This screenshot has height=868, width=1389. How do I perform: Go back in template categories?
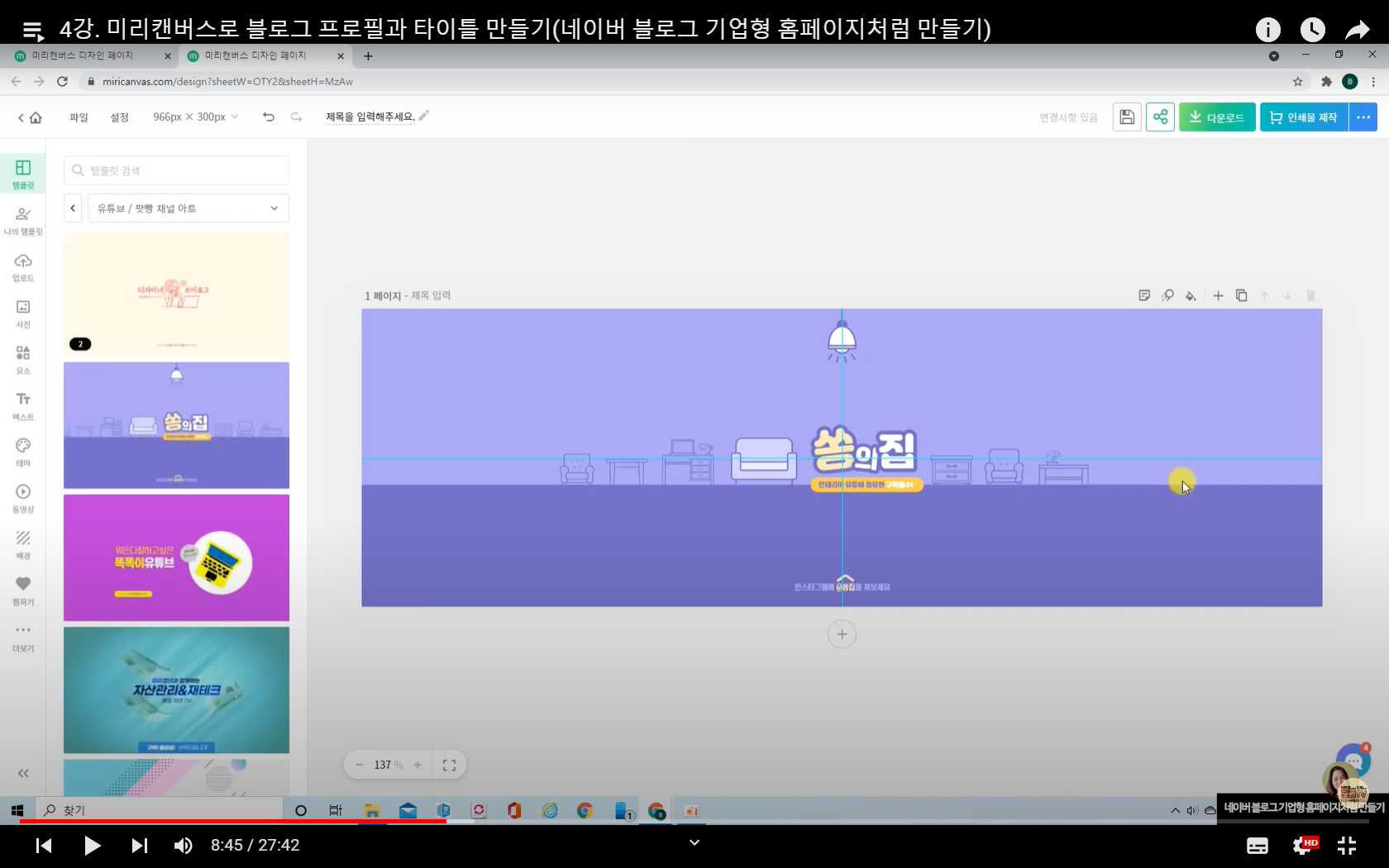coord(73,208)
